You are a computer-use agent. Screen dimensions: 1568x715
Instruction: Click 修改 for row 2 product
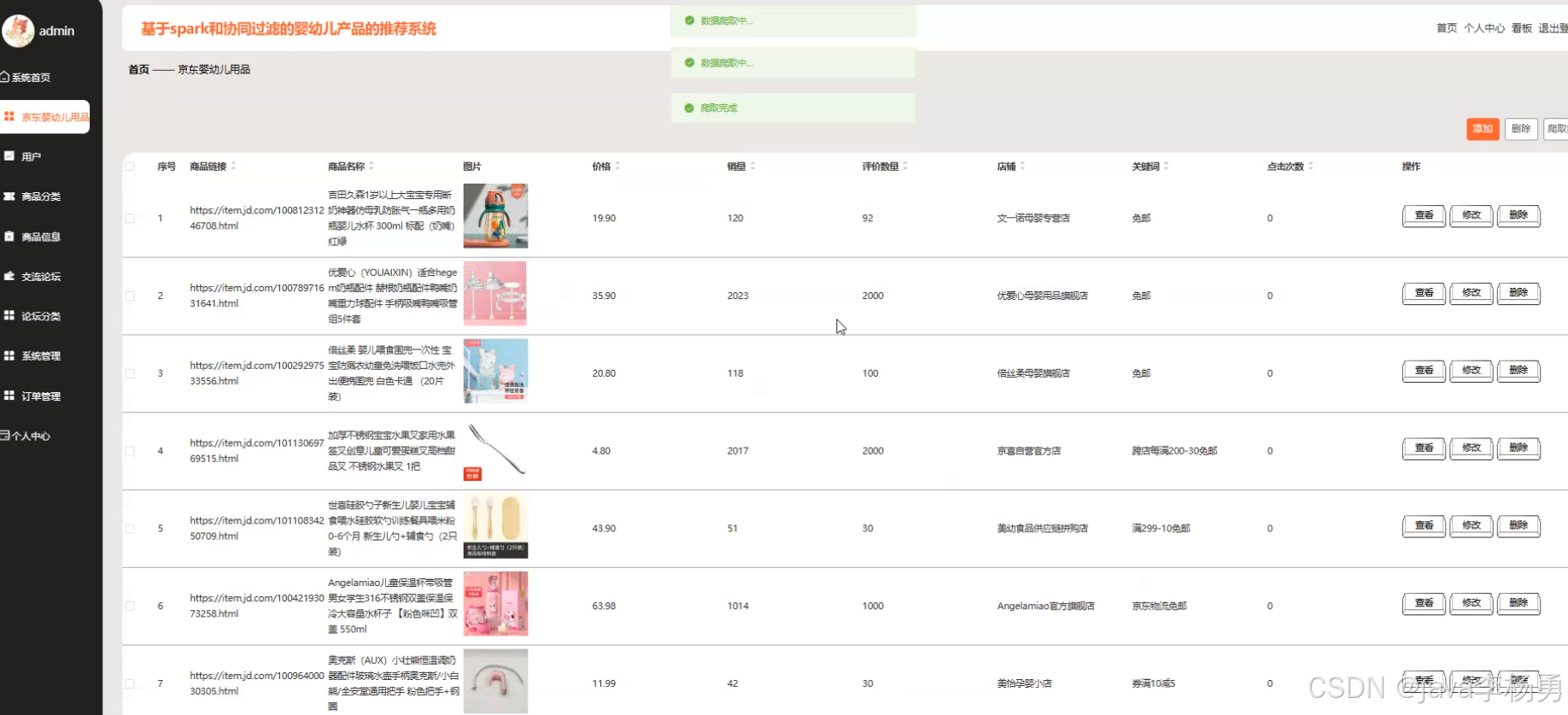(x=1471, y=293)
